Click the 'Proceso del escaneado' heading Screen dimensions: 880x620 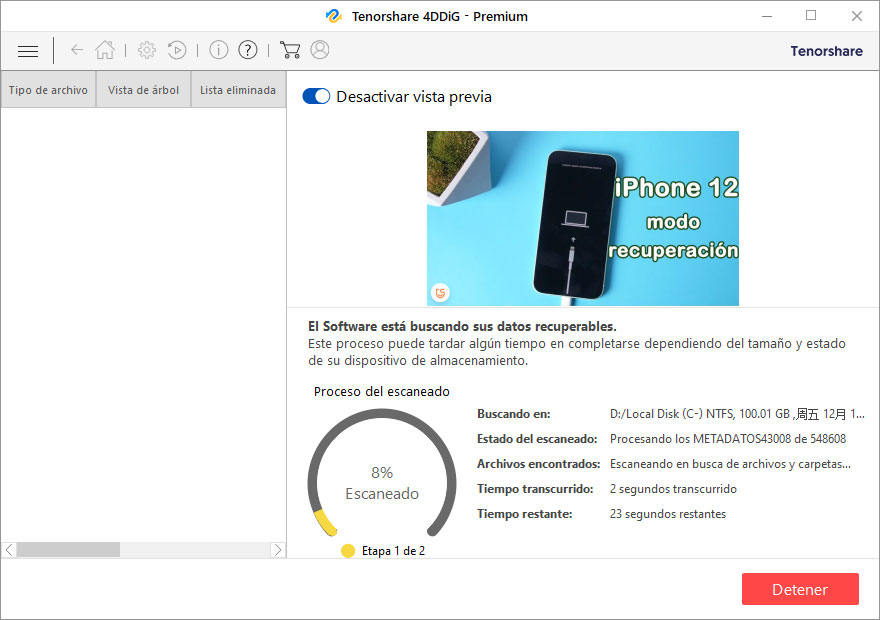(382, 392)
